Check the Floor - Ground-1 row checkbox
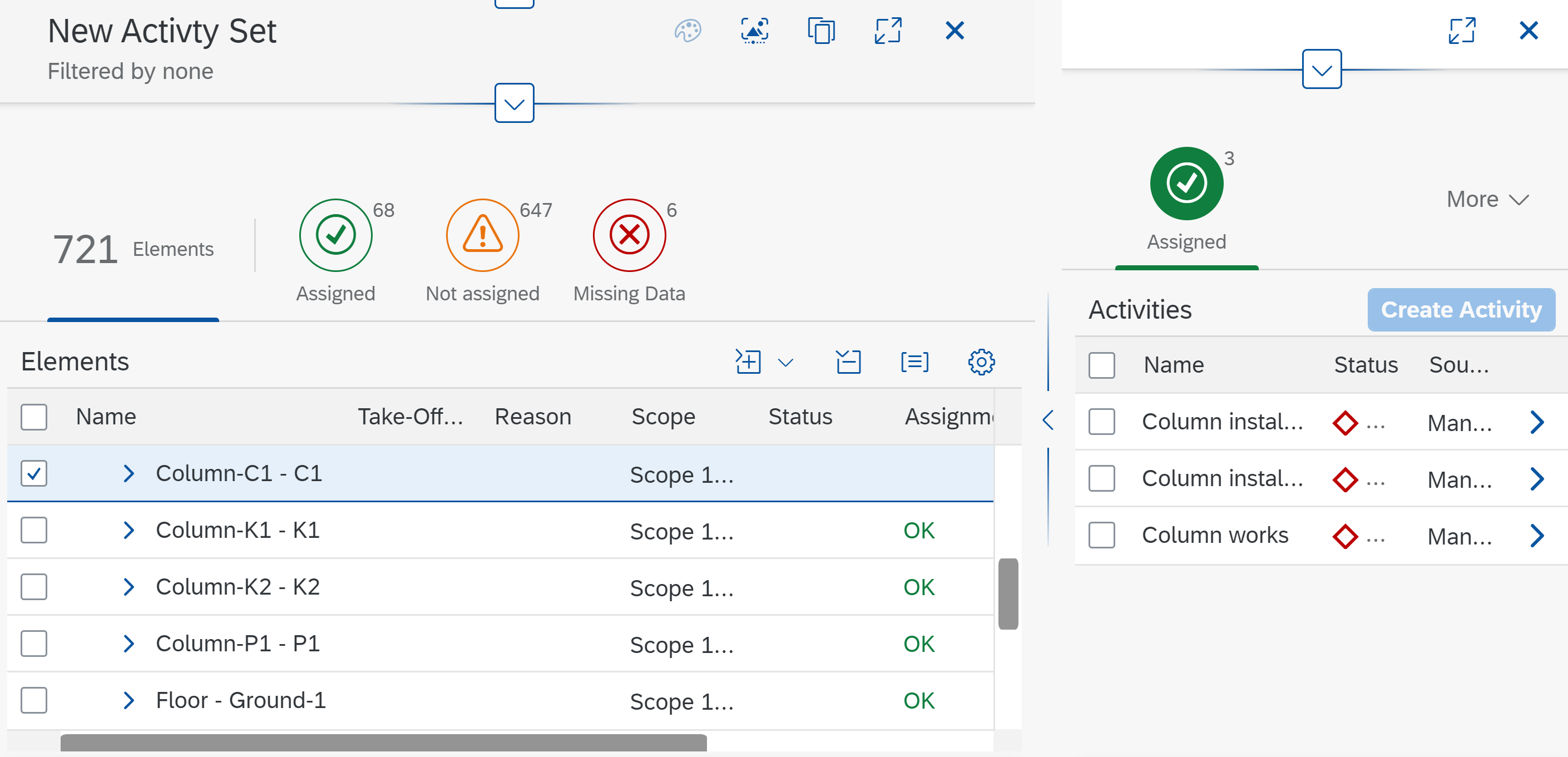1568x757 pixels. click(x=34, y=700)
